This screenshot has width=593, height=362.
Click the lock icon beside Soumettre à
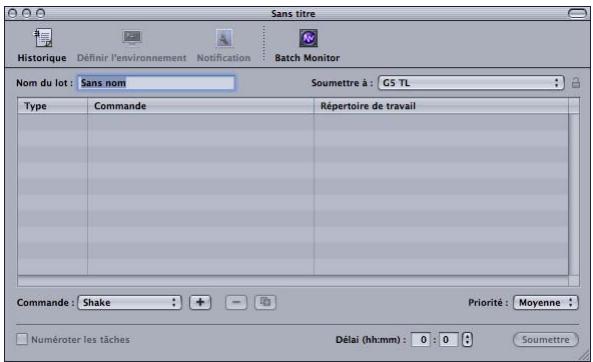pos(576,82)
